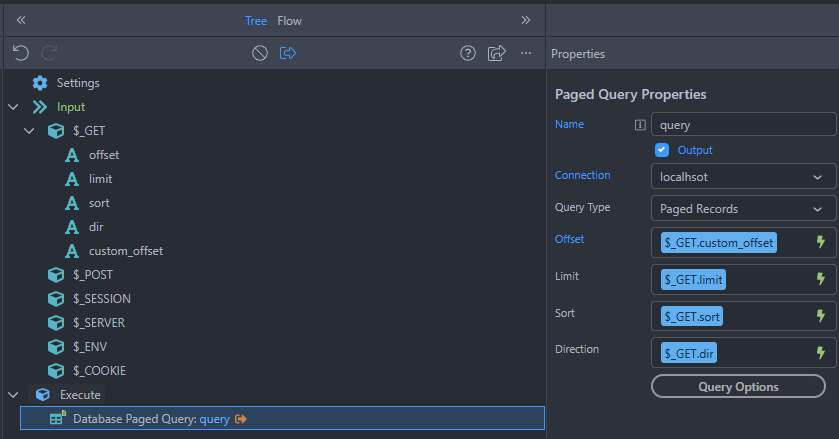Open the Query Type dropdown
Viewport: 839px width, 439px height.
pos(743,209)
